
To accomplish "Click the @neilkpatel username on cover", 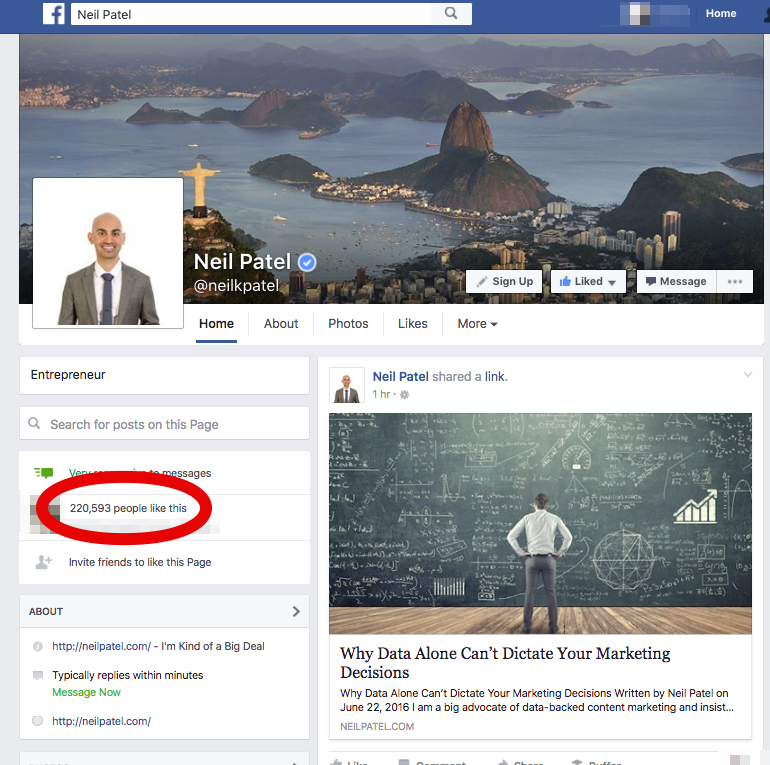I will coord(236,285).
